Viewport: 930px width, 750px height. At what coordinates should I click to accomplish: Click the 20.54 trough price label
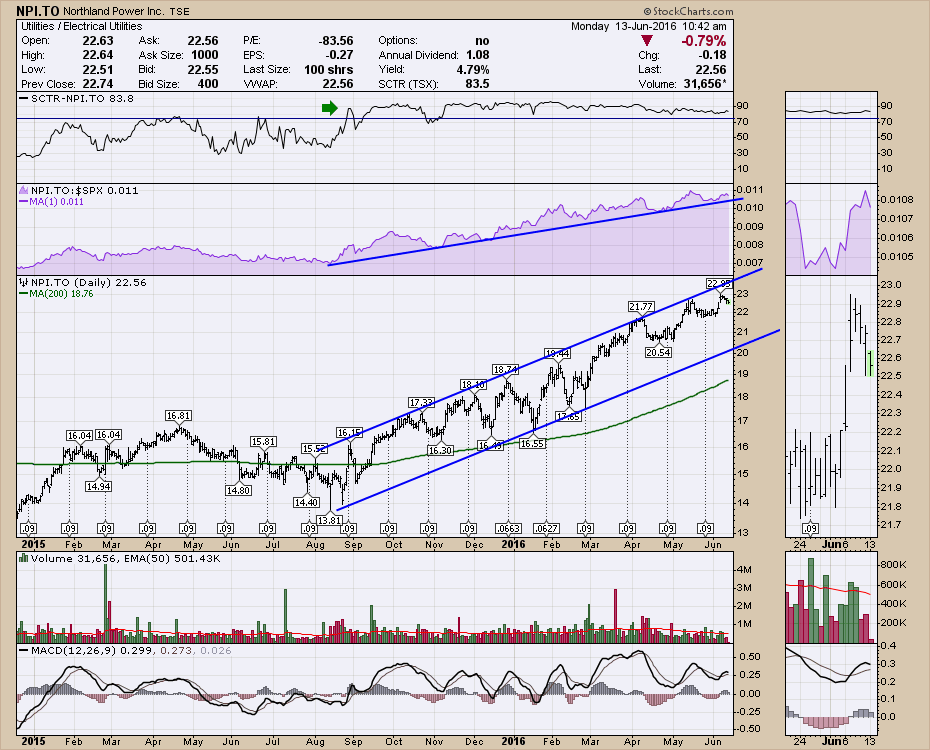tap(658, 352)
